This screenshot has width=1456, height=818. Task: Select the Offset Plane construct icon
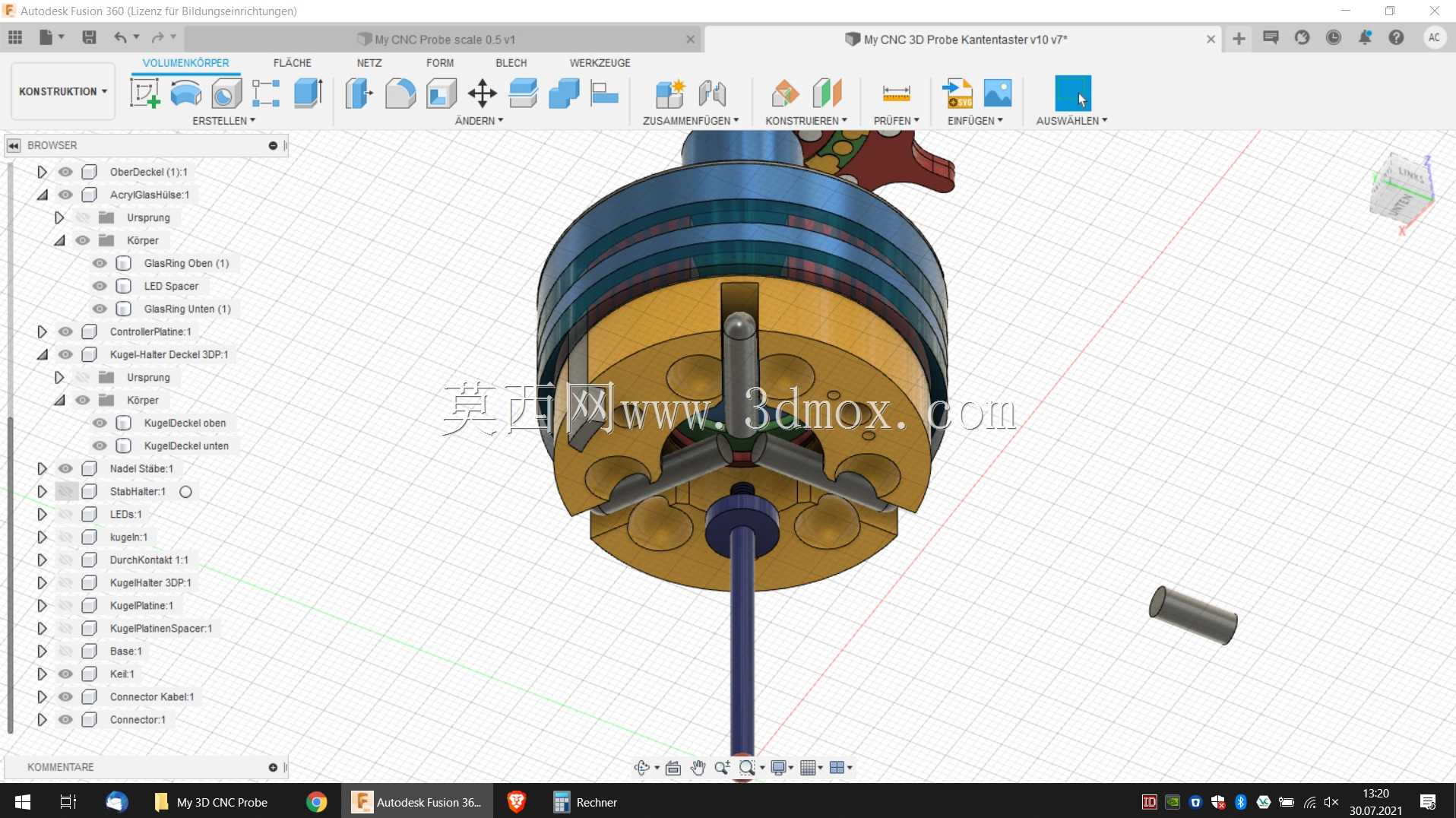(x=785, y=93)
